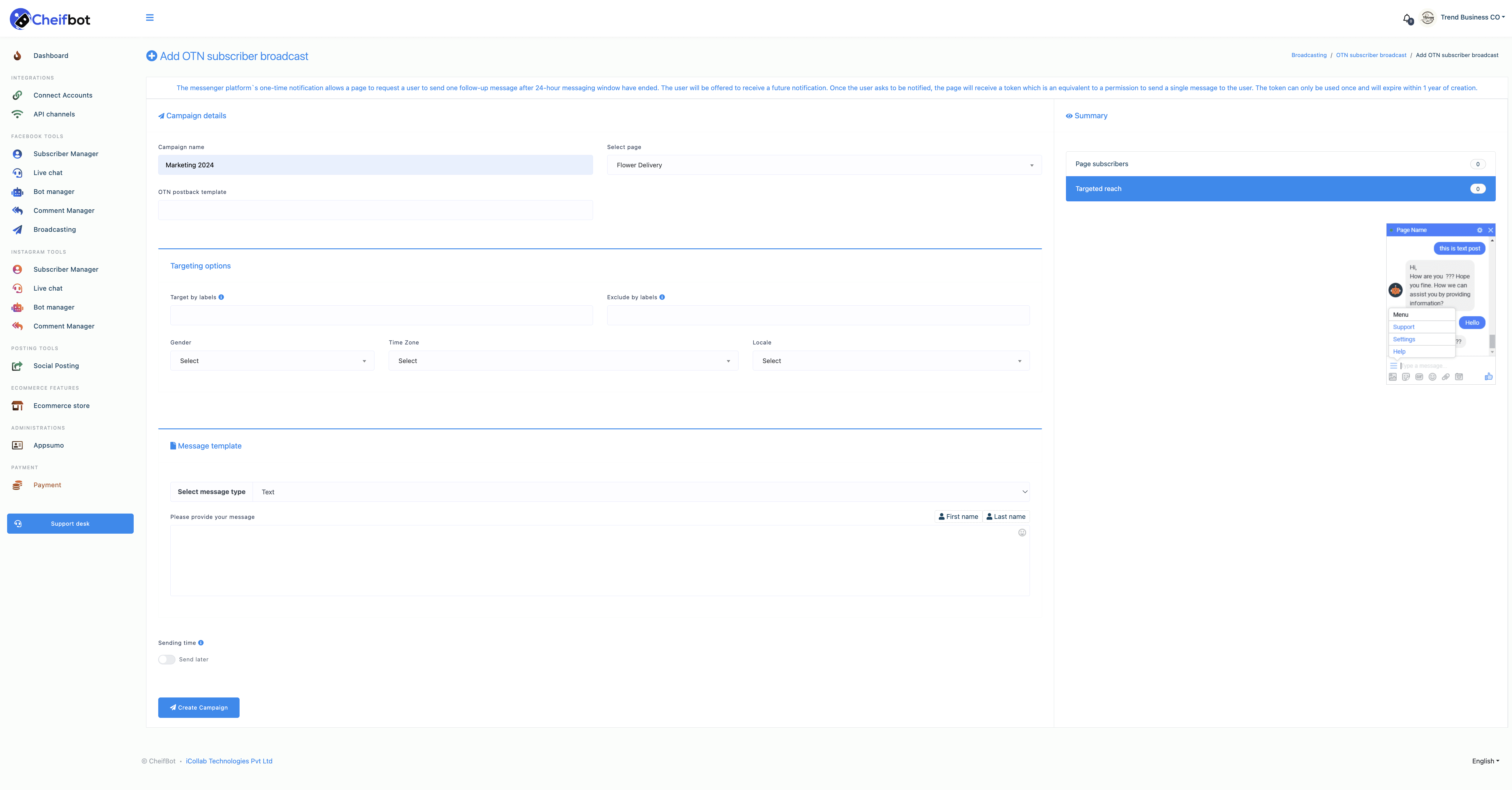Click the message text area
Screen dimensions: 1512x790
coord(600,561)
